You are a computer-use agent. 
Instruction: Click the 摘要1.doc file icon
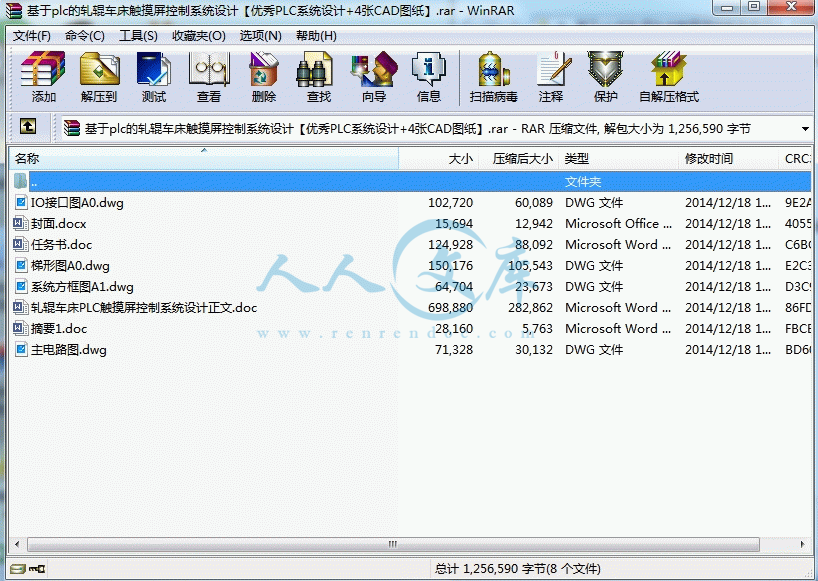pyautogui.click(x=20, y=329)
